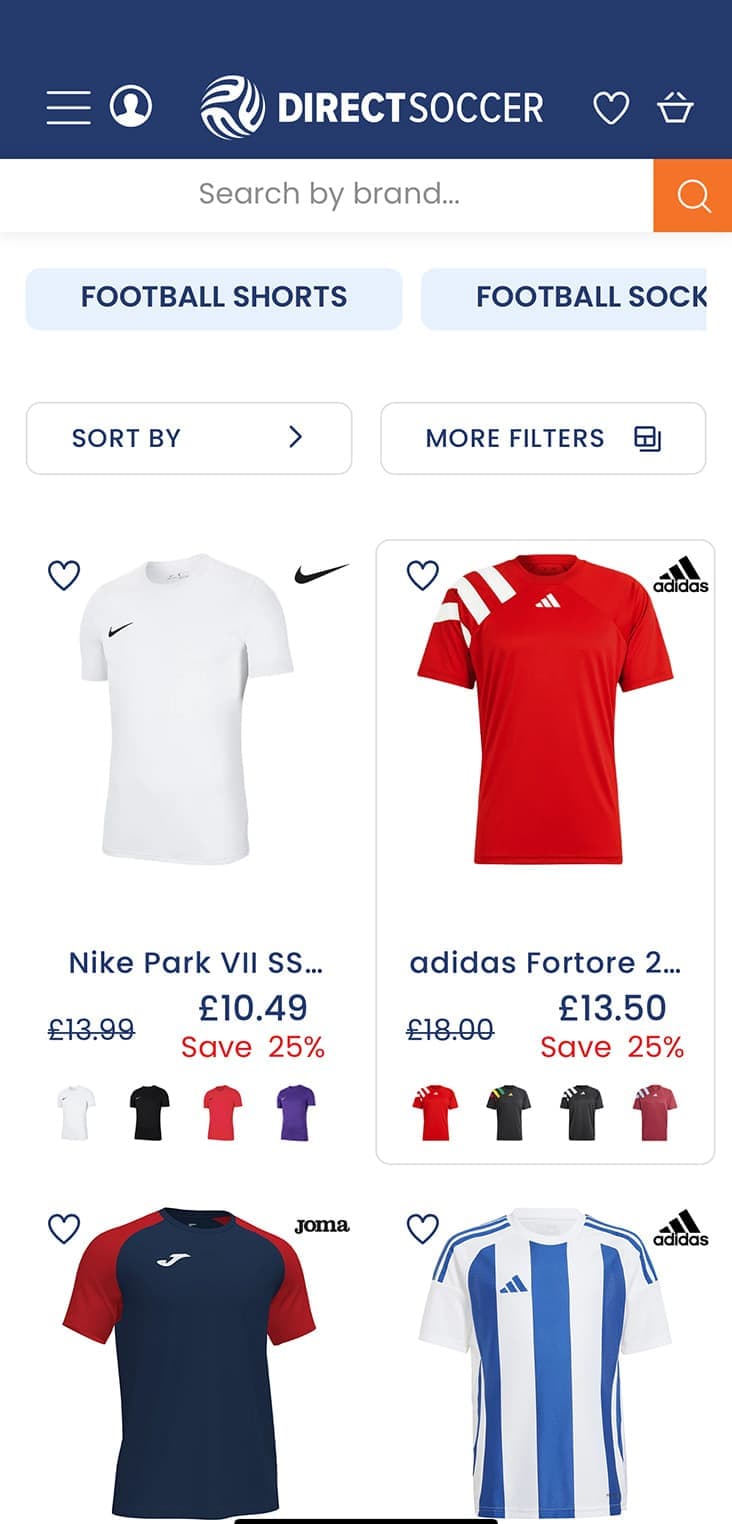Image resolution: width=732 pixels, height=1524 pixels.
Task: Choose the maroon adidas Fortore colour swatch
Action: (655, 1112)
